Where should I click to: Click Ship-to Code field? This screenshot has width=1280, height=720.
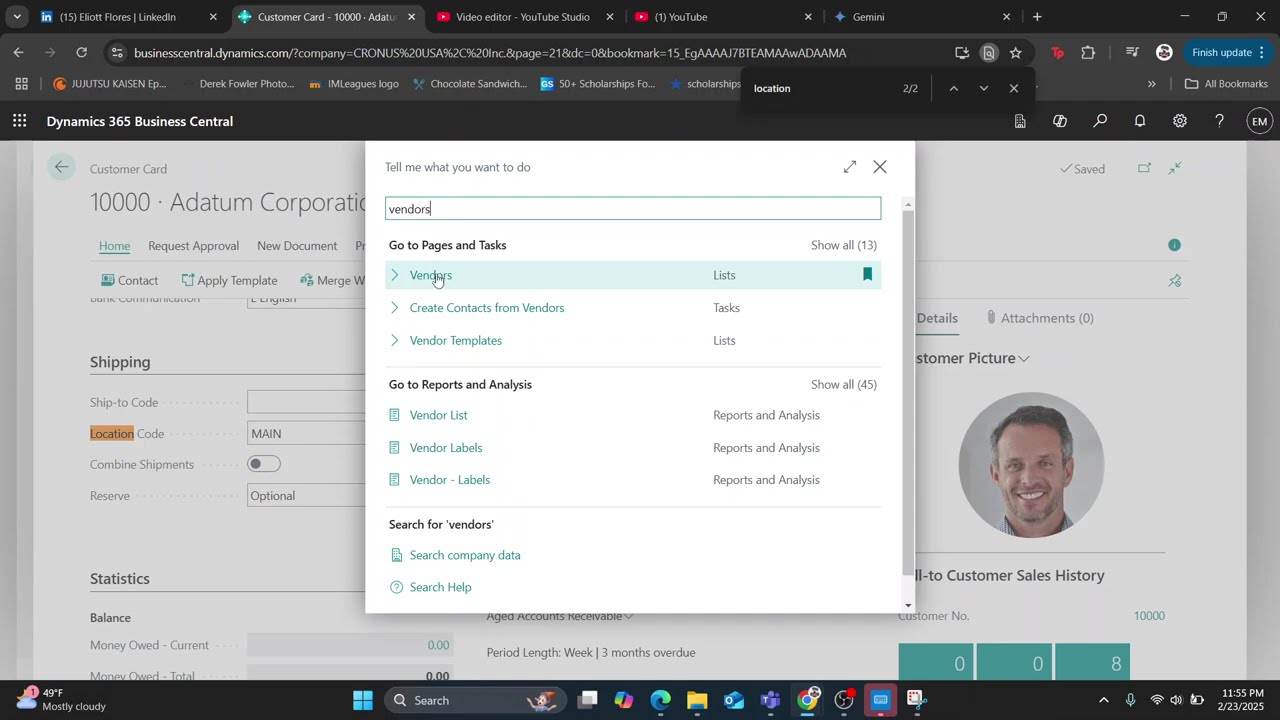307,403
